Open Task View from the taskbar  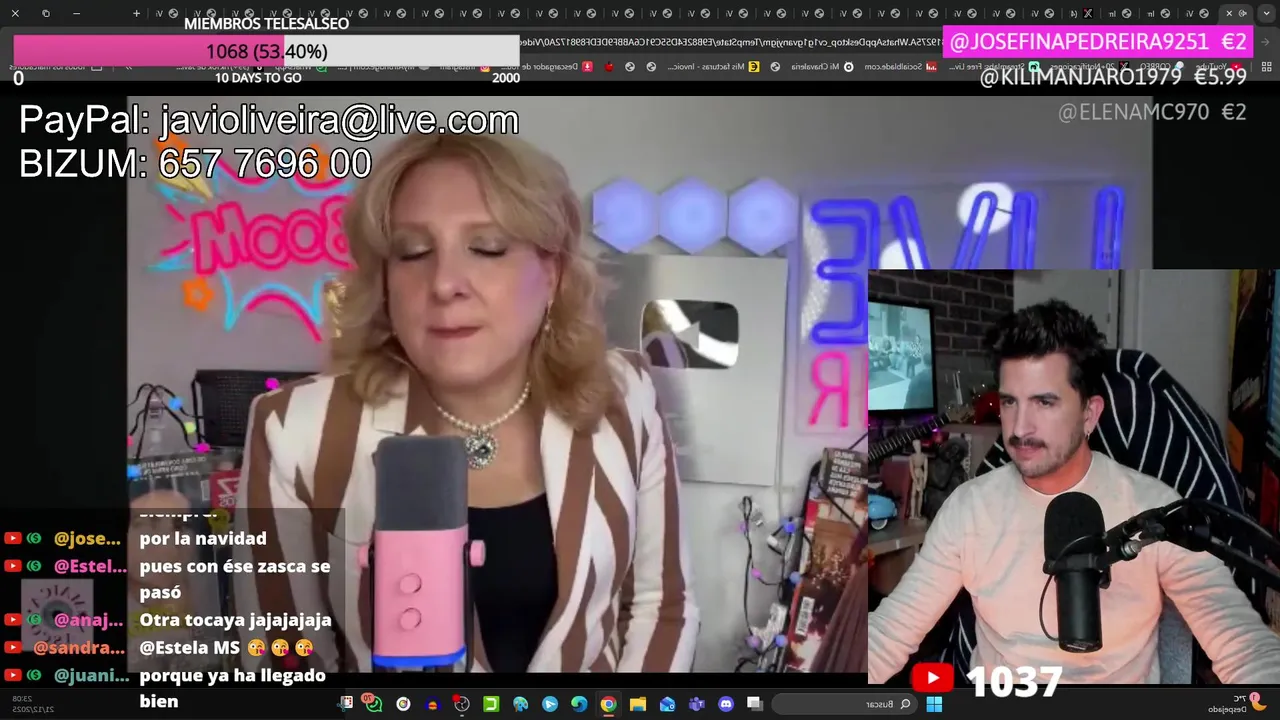[x=755, y=704]
